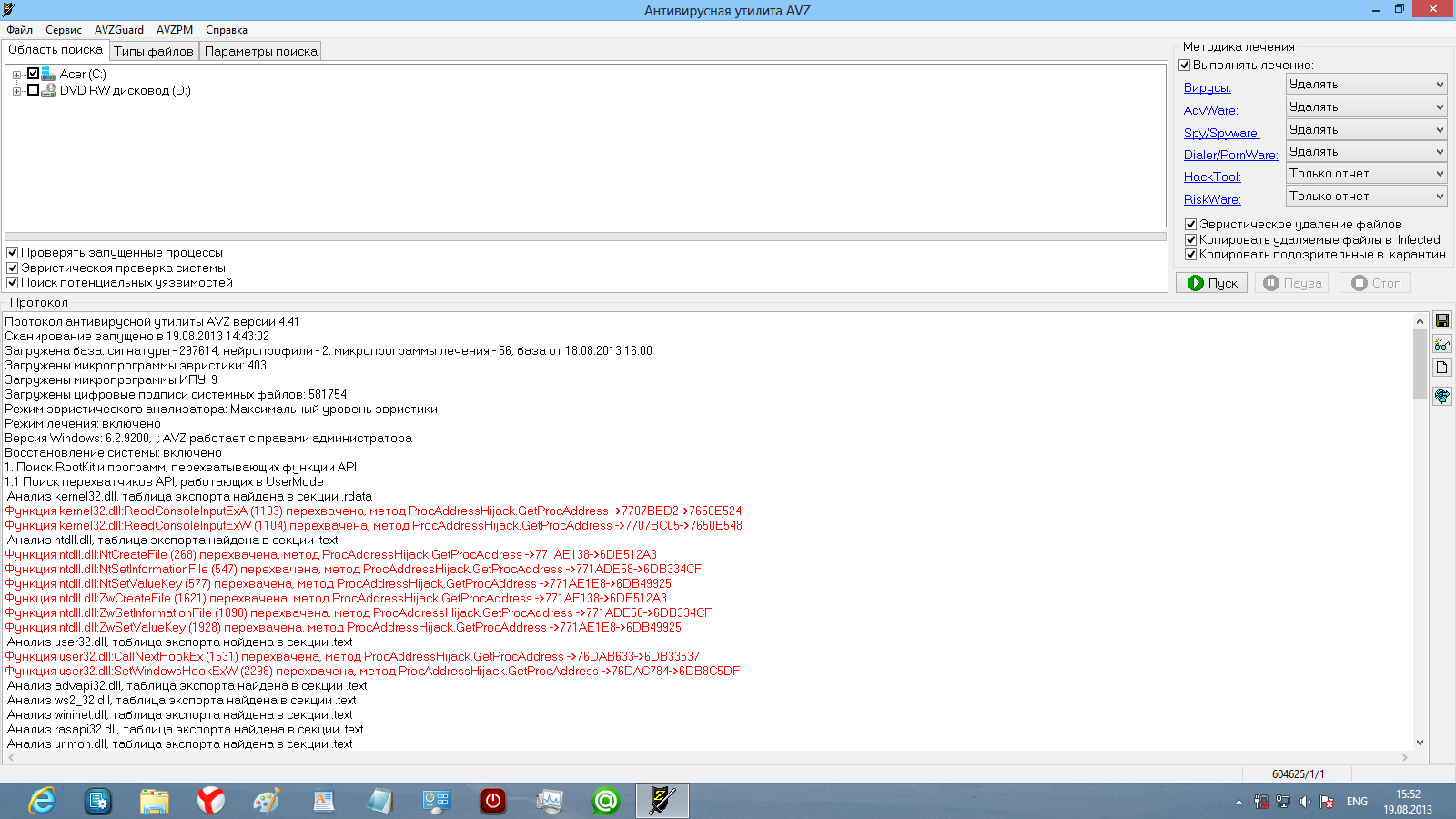1456x819 pixels.
Task: Open the RiskWare action dropdown
Action: pos(1366,197)
